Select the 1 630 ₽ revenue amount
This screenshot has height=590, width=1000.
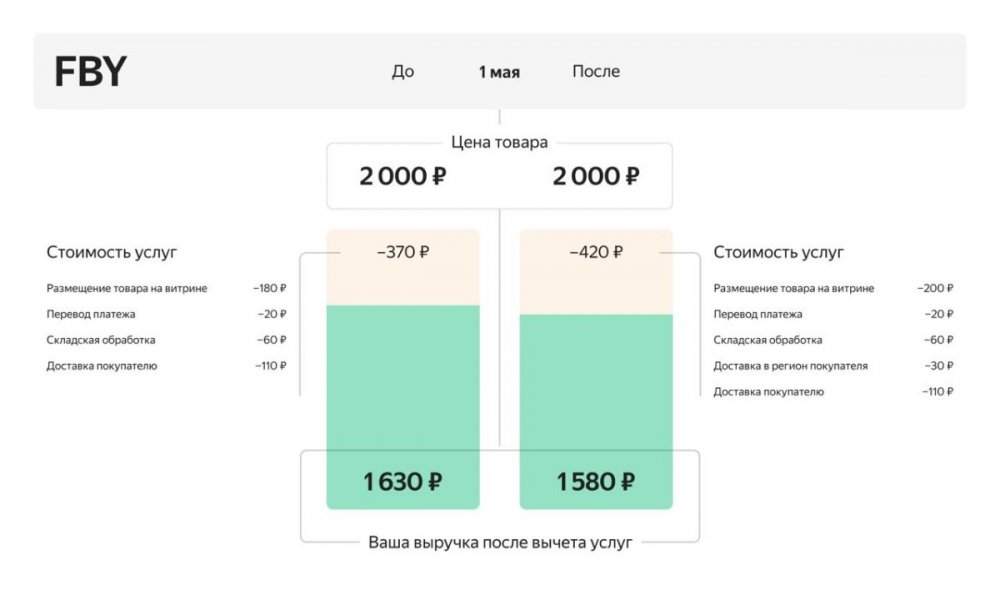[402, 482]
